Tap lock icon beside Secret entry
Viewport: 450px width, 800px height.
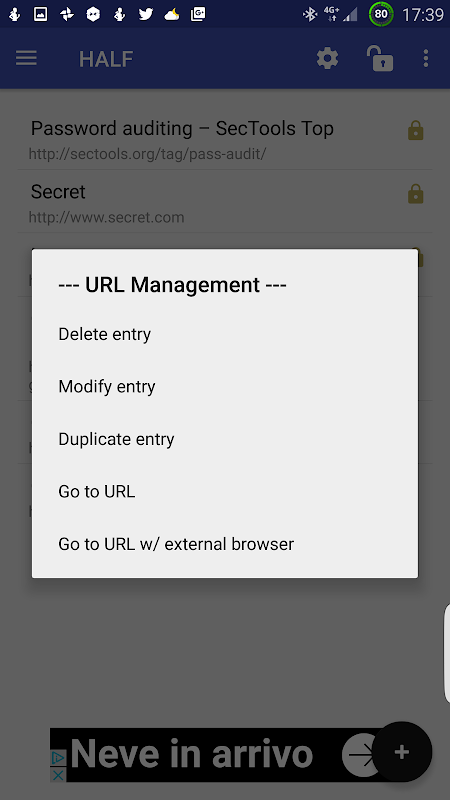[x=416, y=194]
